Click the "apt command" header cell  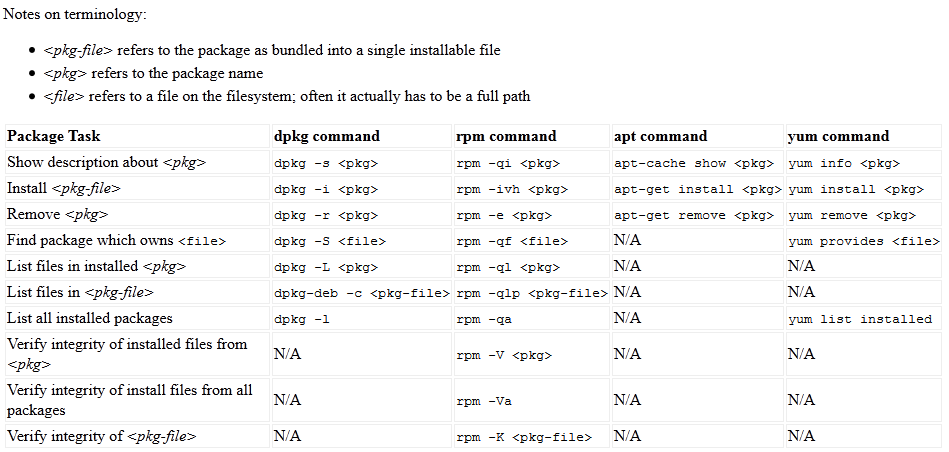pyautogui.click(x=661, y=136)
